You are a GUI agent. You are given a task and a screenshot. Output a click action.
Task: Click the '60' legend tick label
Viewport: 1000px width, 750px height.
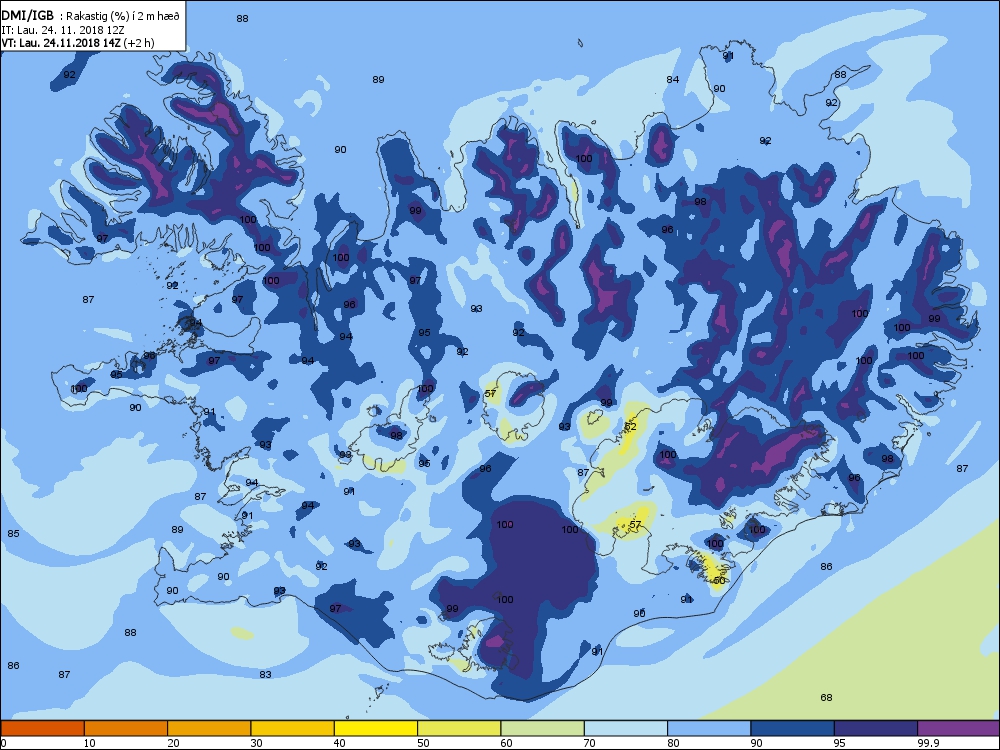pos(506,743)
